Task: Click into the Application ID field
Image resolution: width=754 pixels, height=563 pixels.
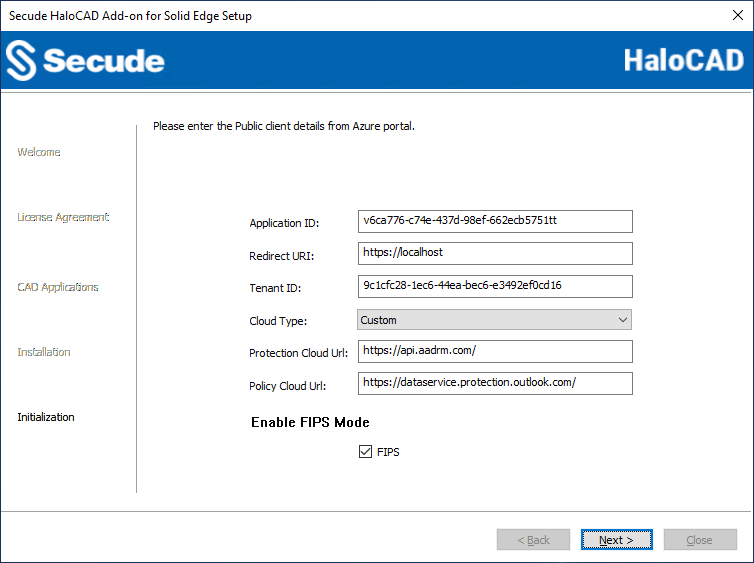Action: pyautogui.click(x=495, y=220)
